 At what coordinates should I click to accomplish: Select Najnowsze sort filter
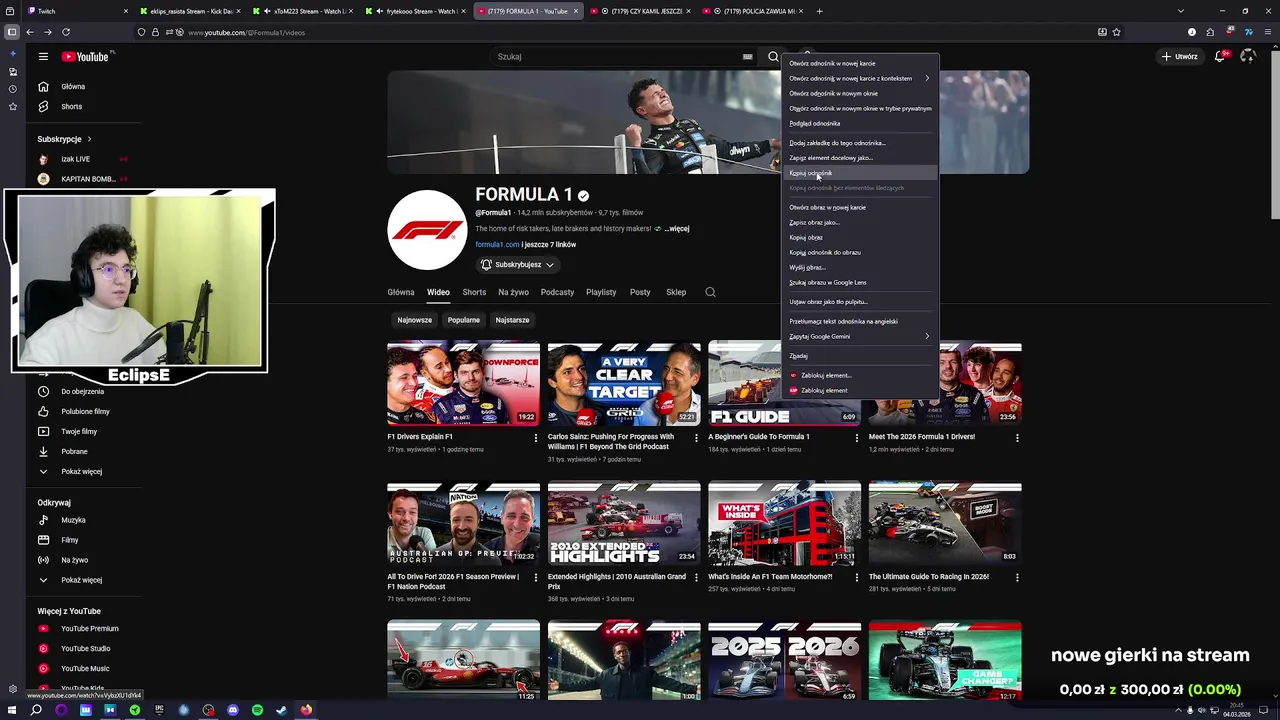click(x=414, y=320)
